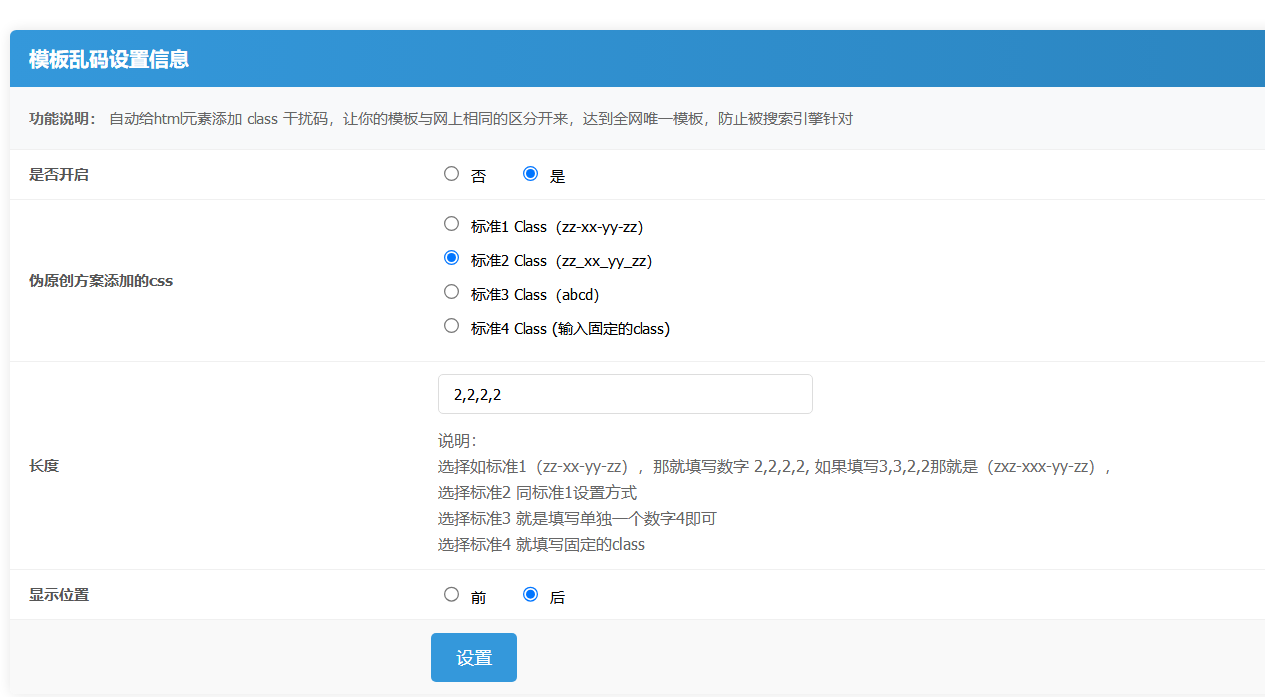Viewport: 1265px width, 697px height.
Task: Select the 否 radio button to disable
Action: click(451, 174)
